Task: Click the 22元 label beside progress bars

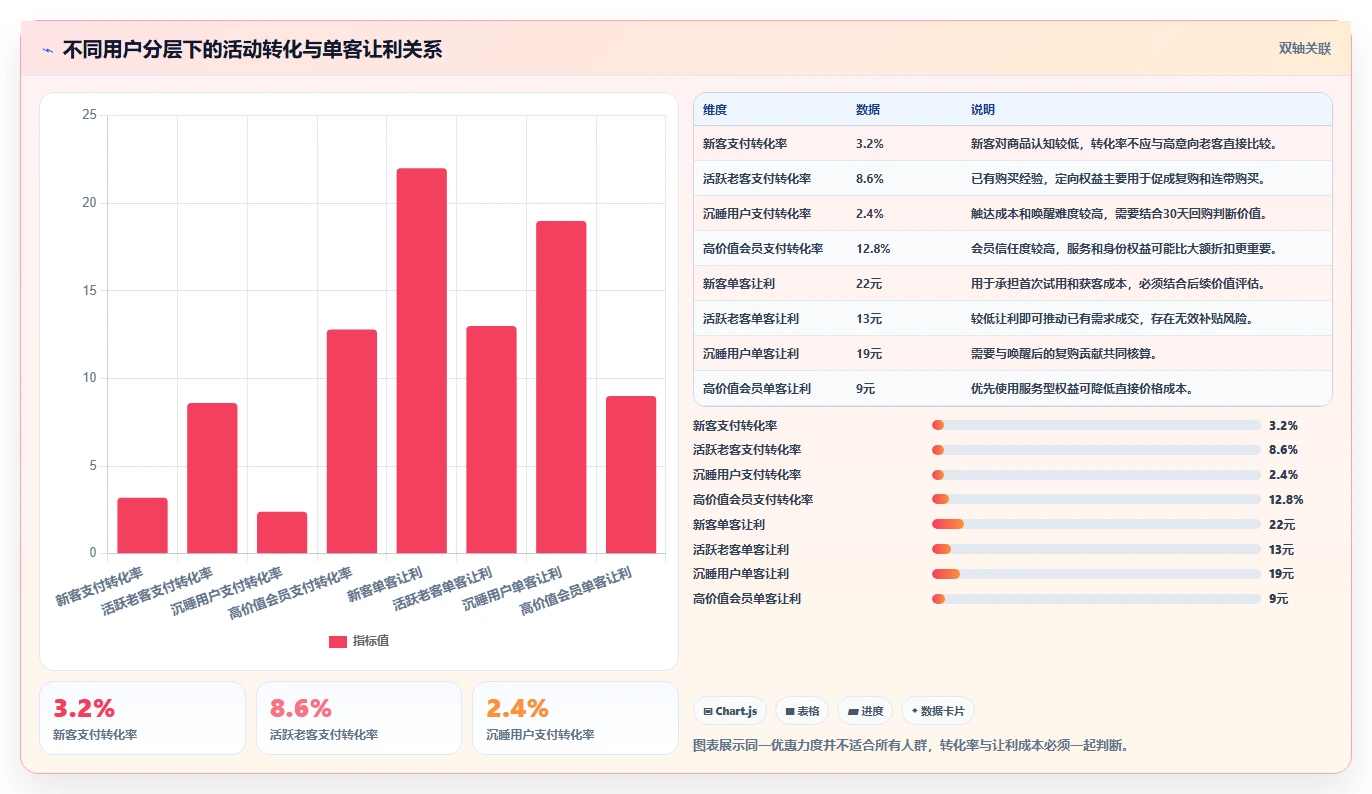Action: pyautogui.click(x=1282, y=525)
